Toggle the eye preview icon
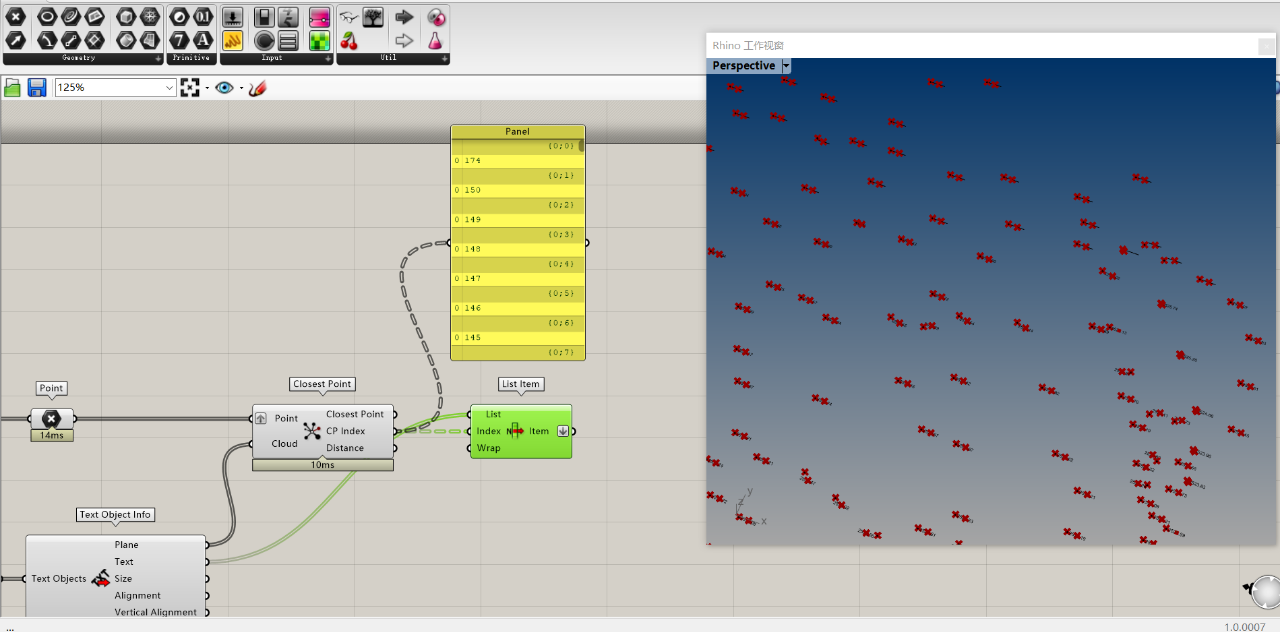Viewport: 1280px width, 632px height. coord(224,88)
